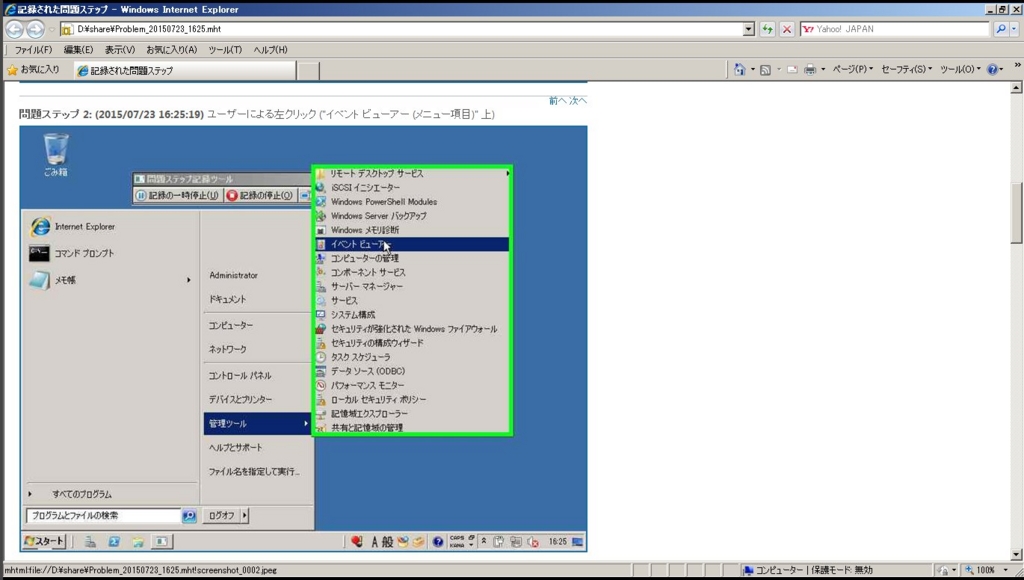Viewport: 1024px width, 580px height.
Task: Unmute the volume tray icon
Action: 531,541
